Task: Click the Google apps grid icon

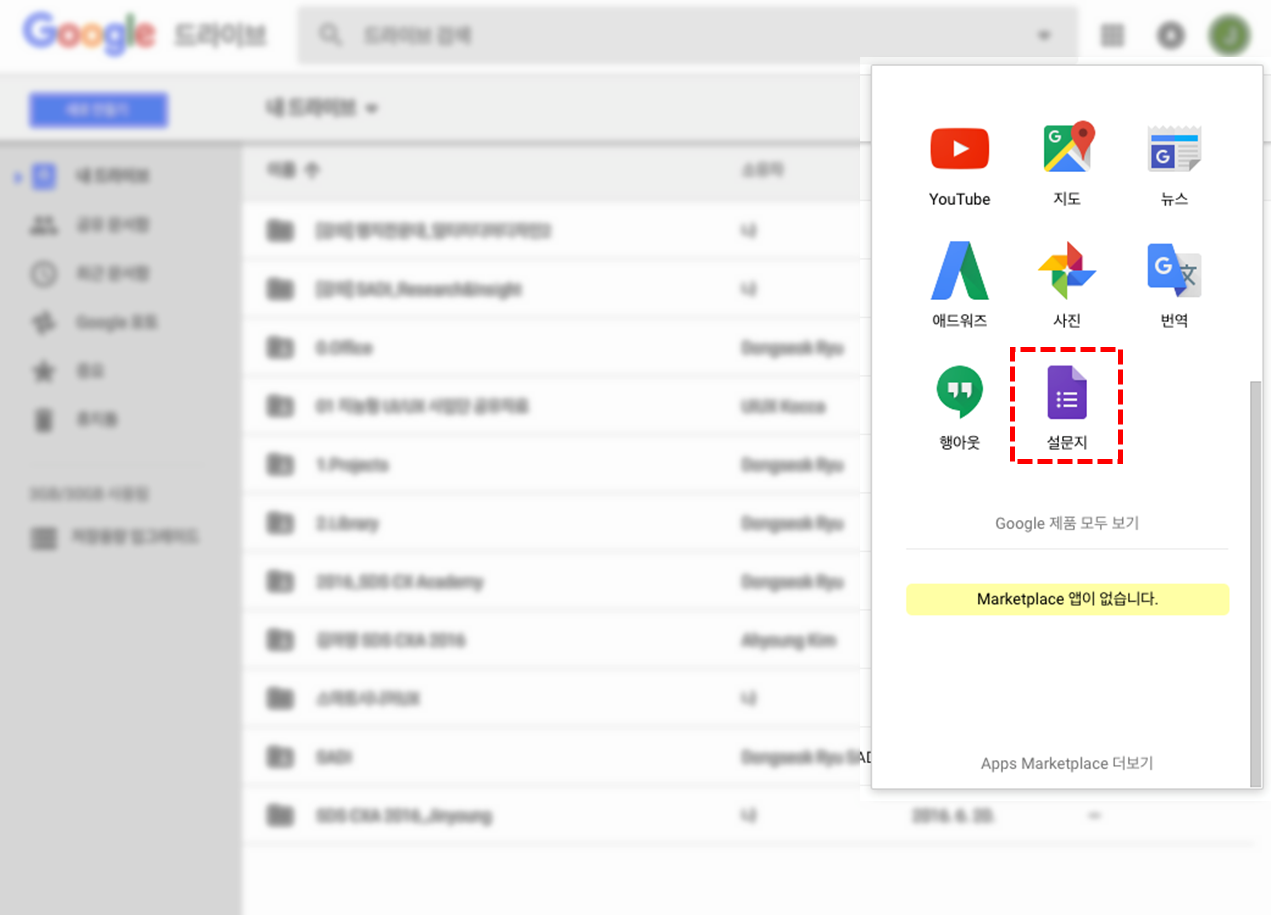Action: 1112,36
